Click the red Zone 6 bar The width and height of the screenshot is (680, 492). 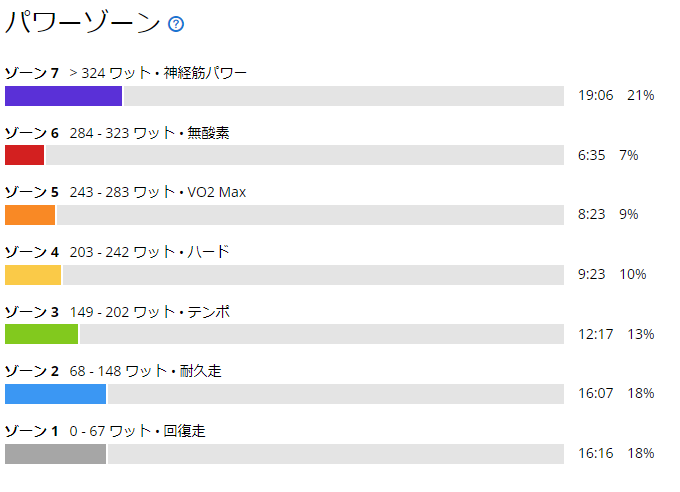24,155
